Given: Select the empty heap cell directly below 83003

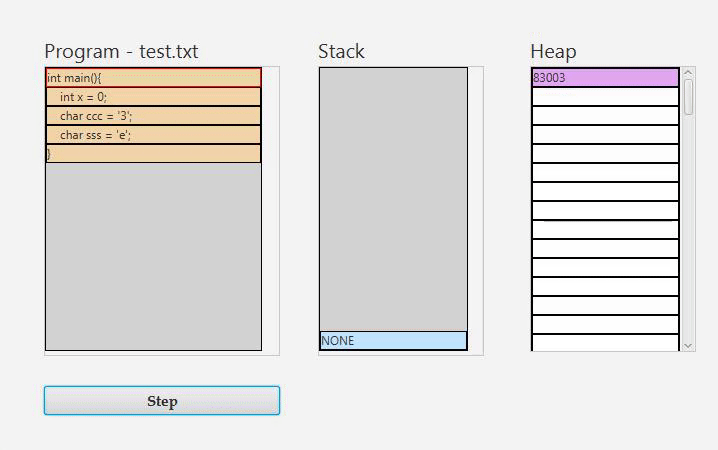Looking at the screenshot, I should tap(605, 97).
